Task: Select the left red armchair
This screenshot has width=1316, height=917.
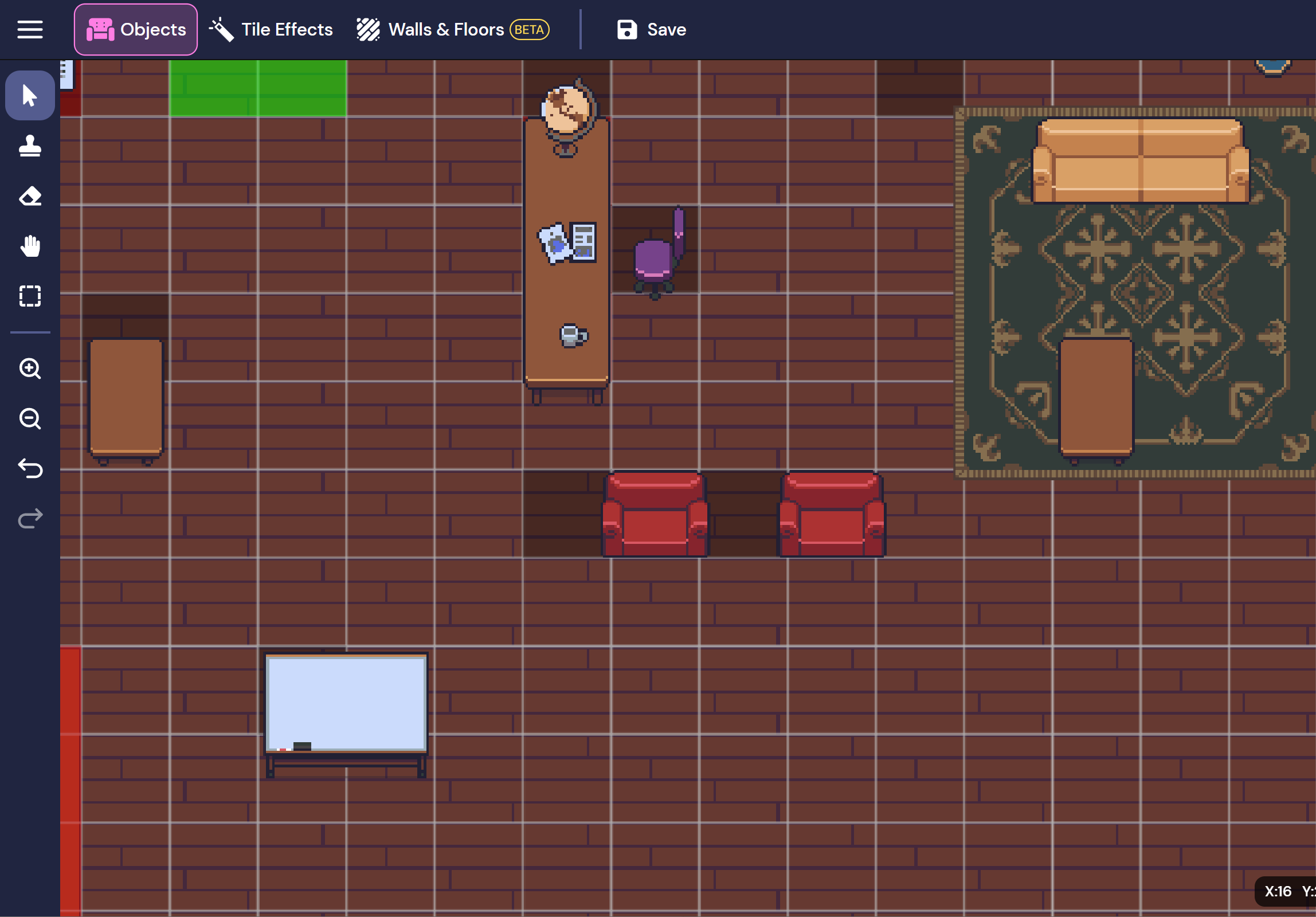Action: click(x=655, y=515)
